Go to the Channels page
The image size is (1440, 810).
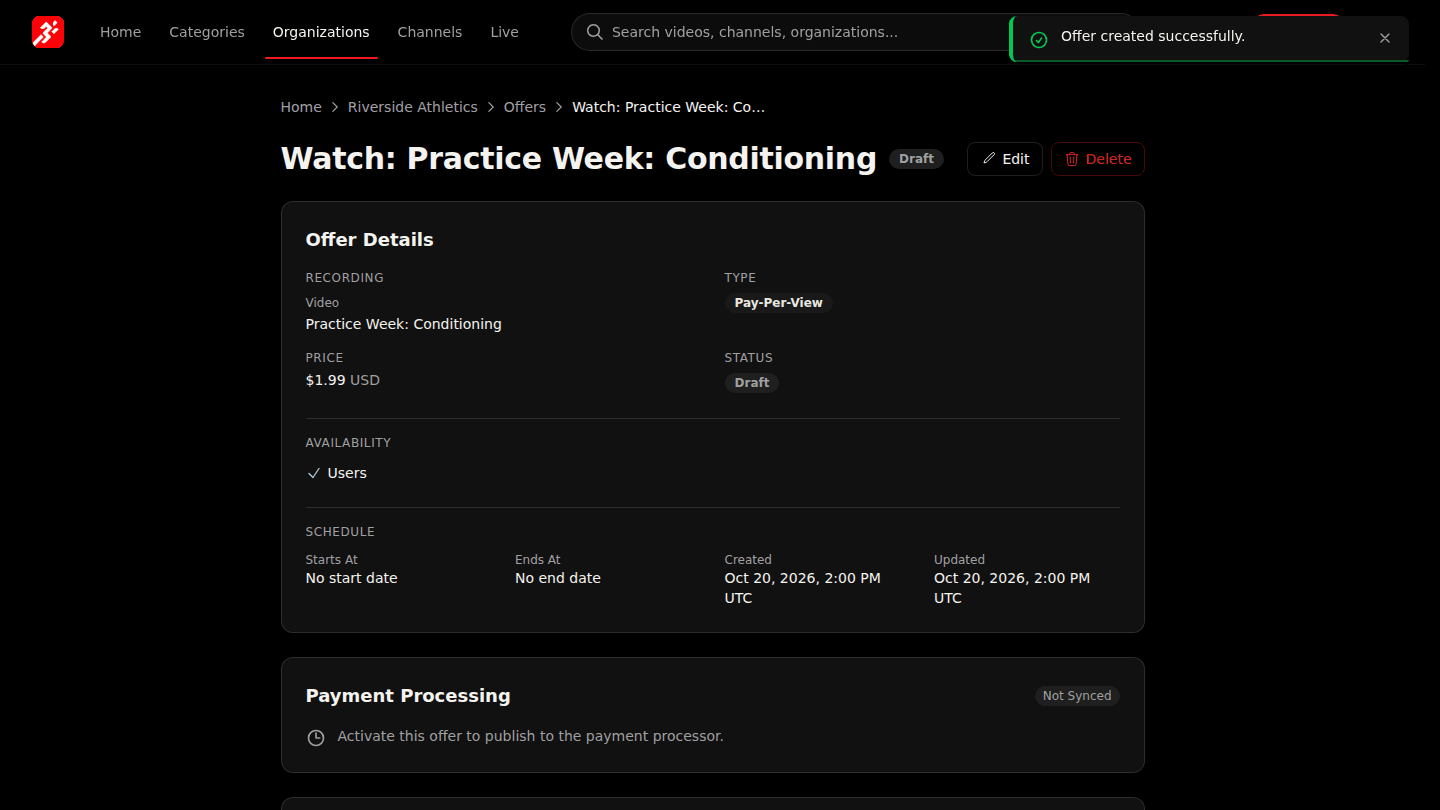coord(430,32)
